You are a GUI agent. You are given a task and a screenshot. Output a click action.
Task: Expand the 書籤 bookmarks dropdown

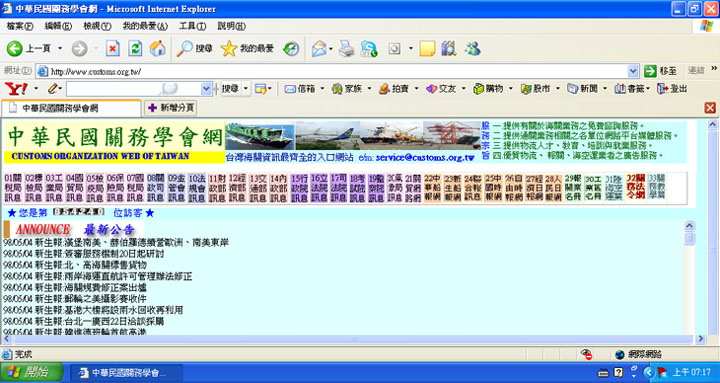coord(647,89)
